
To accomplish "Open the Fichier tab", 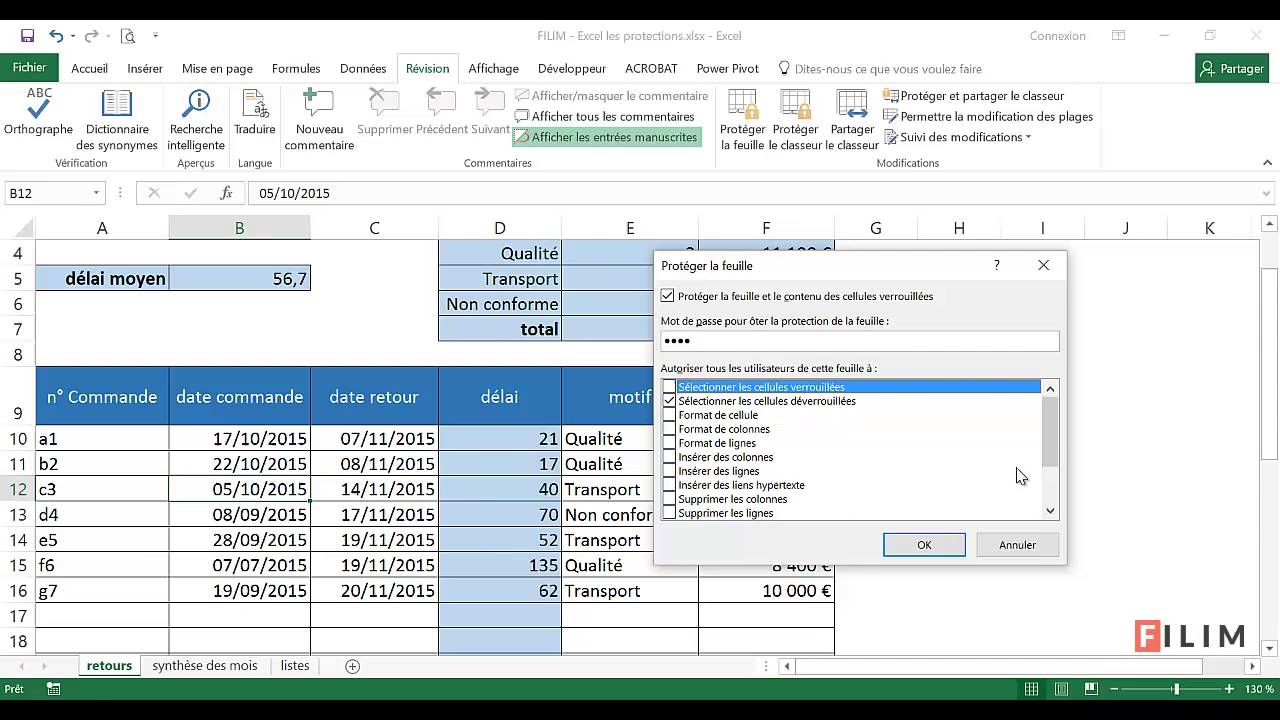I will (x=29, y=68).
